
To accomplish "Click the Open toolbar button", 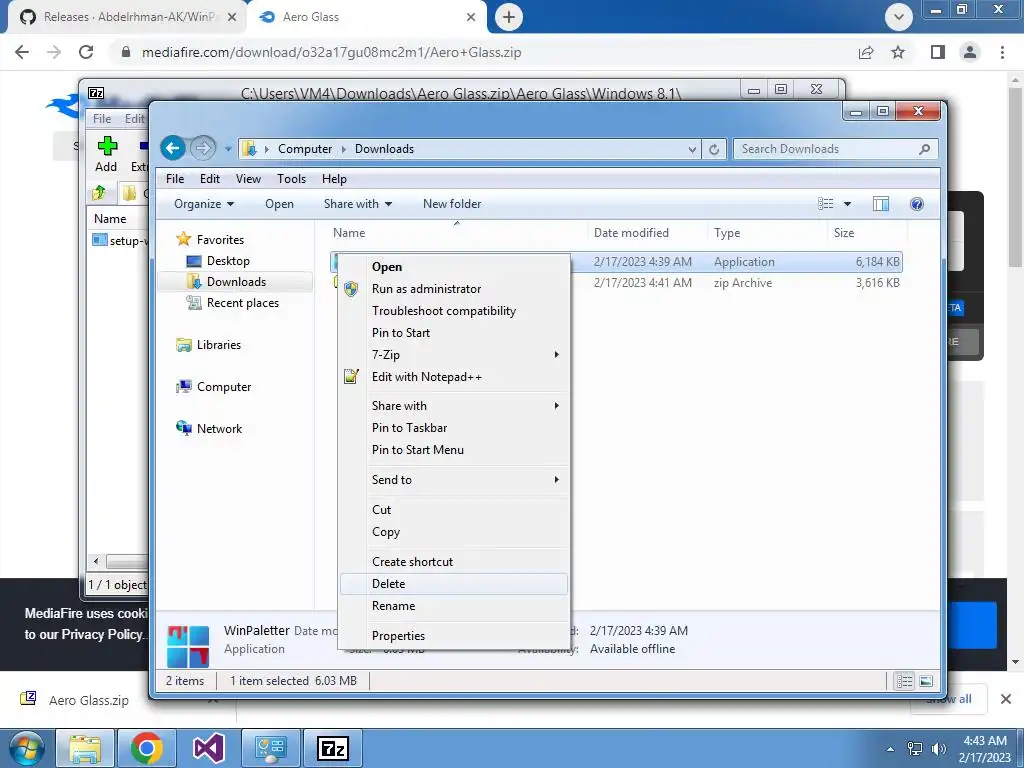I will click(280, 204).
